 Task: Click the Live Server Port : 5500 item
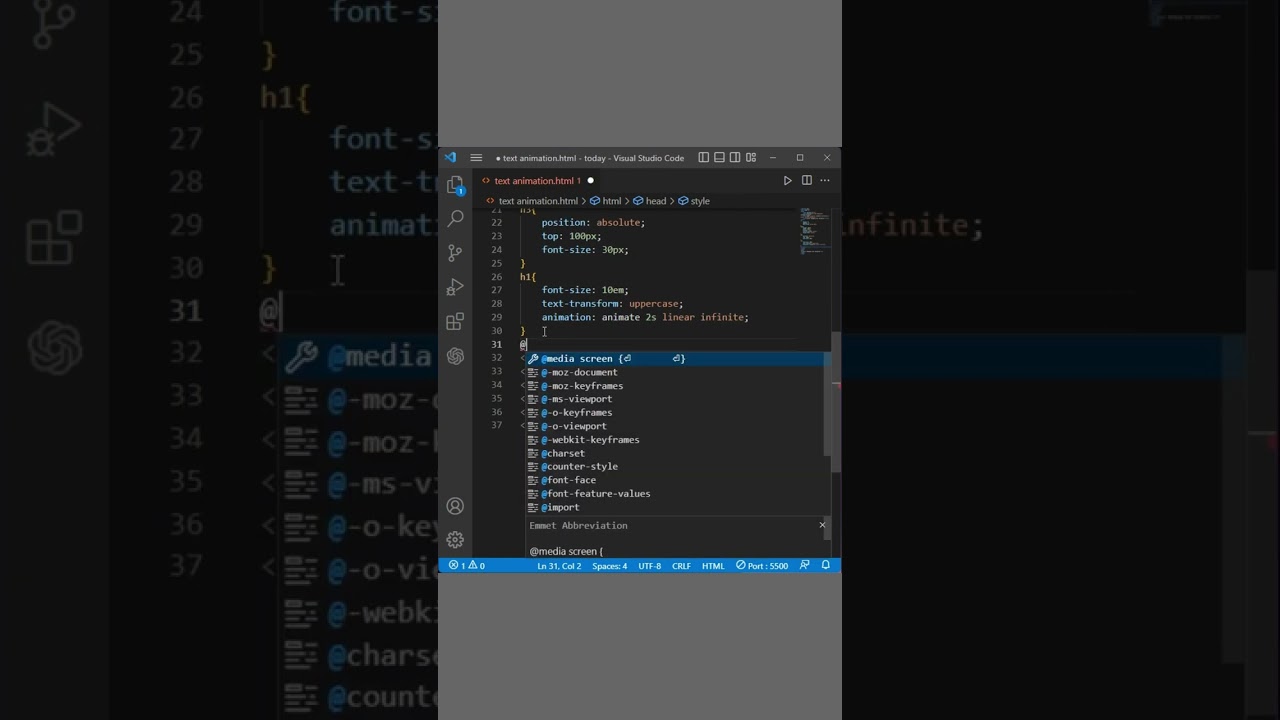pos(762,566)
